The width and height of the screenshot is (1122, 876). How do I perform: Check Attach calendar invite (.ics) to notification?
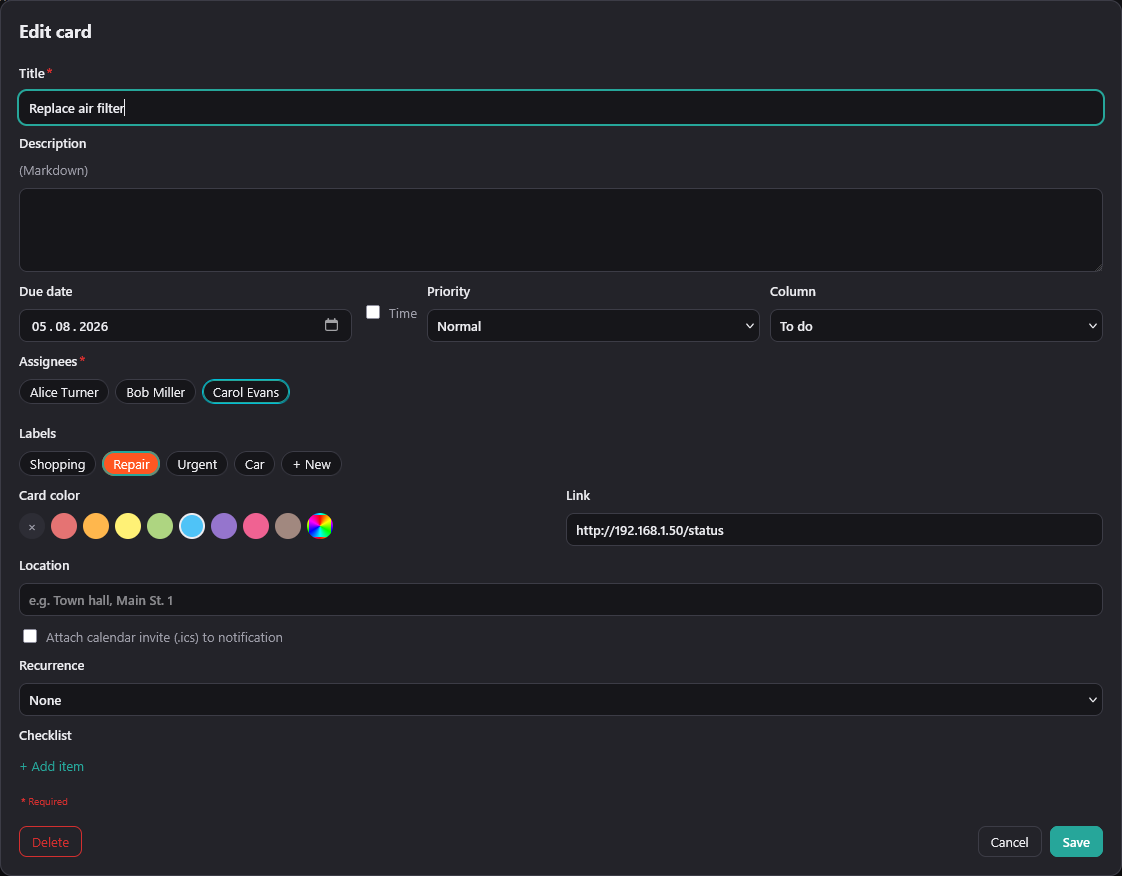pyautogui.click(x=30, y=636)
